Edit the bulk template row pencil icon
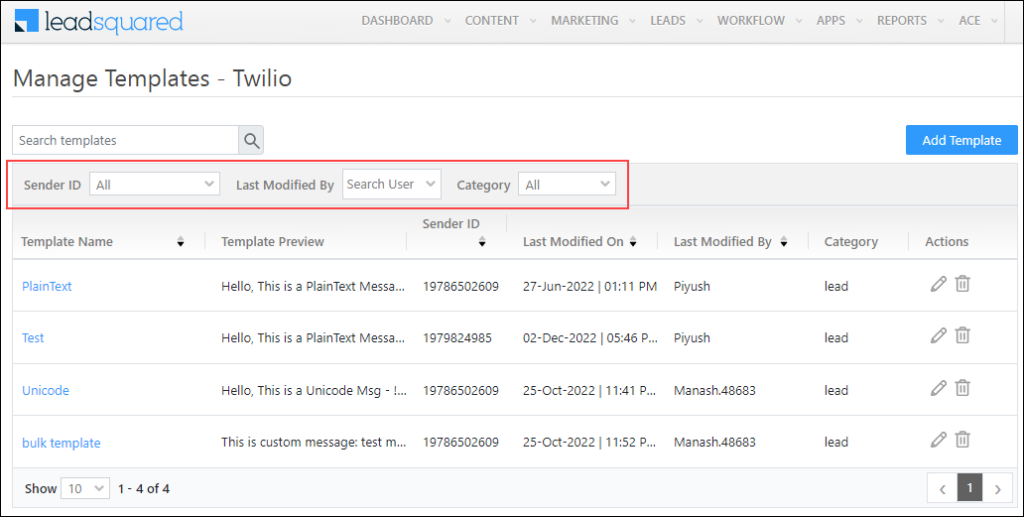Screen dimensions: 1024x517 click(938, 439)
